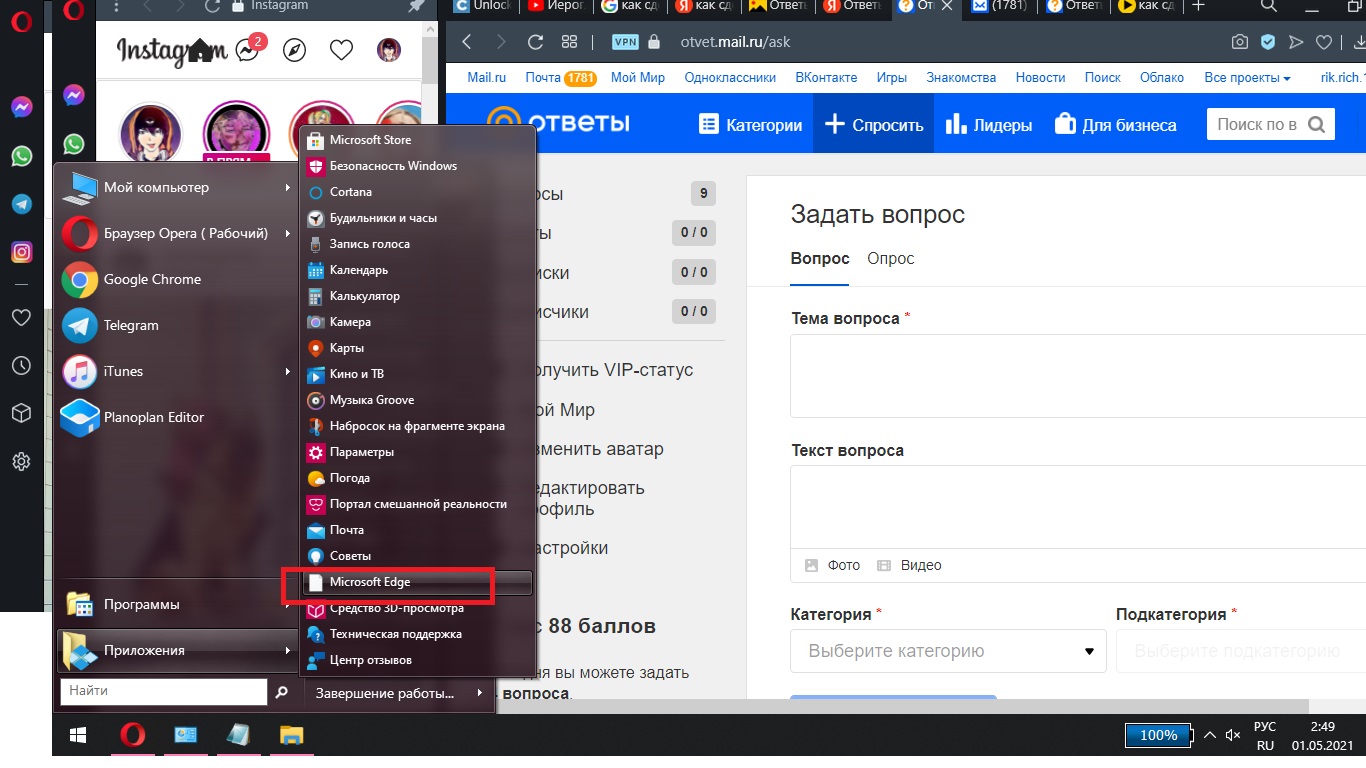This screenshot has width=1366, height=768.
Task: Click the start menu Найти search field
Action: pos(164,691)
